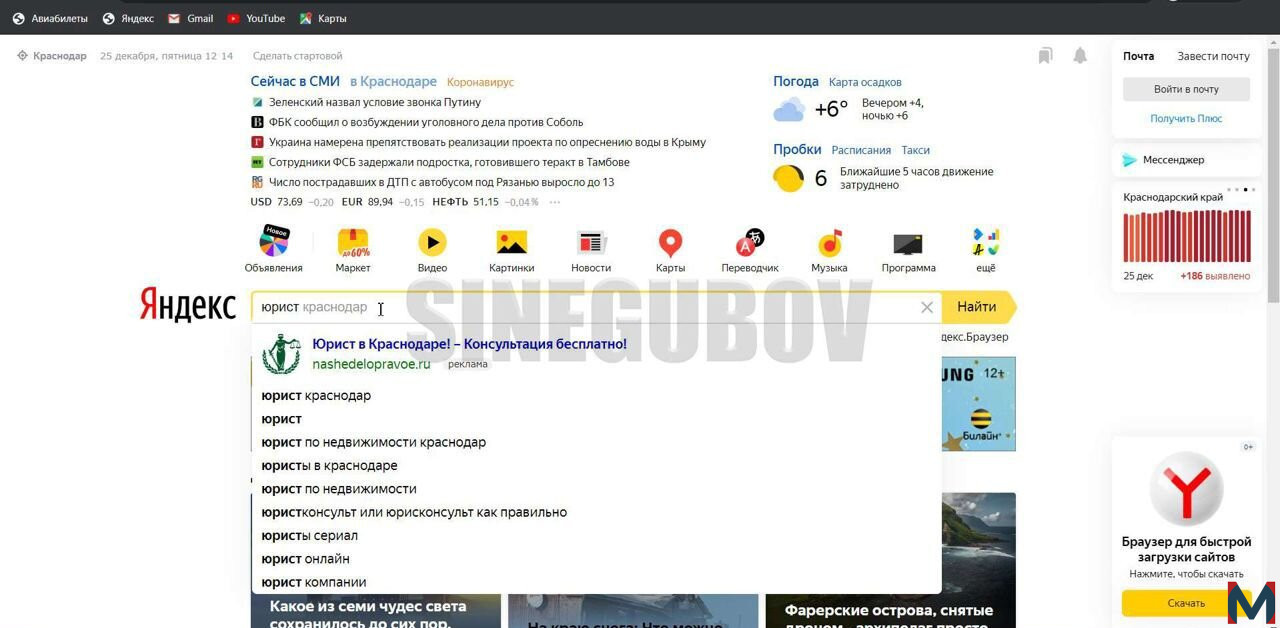Open the Gmail bookmark
The image size is (1280, 628).
(x=190, y=18)
